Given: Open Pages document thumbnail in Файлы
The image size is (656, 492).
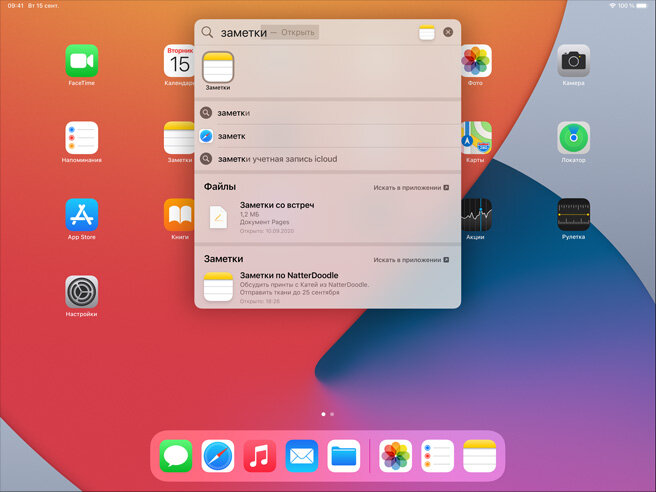Looking at the screenshot, I should 218,218.
